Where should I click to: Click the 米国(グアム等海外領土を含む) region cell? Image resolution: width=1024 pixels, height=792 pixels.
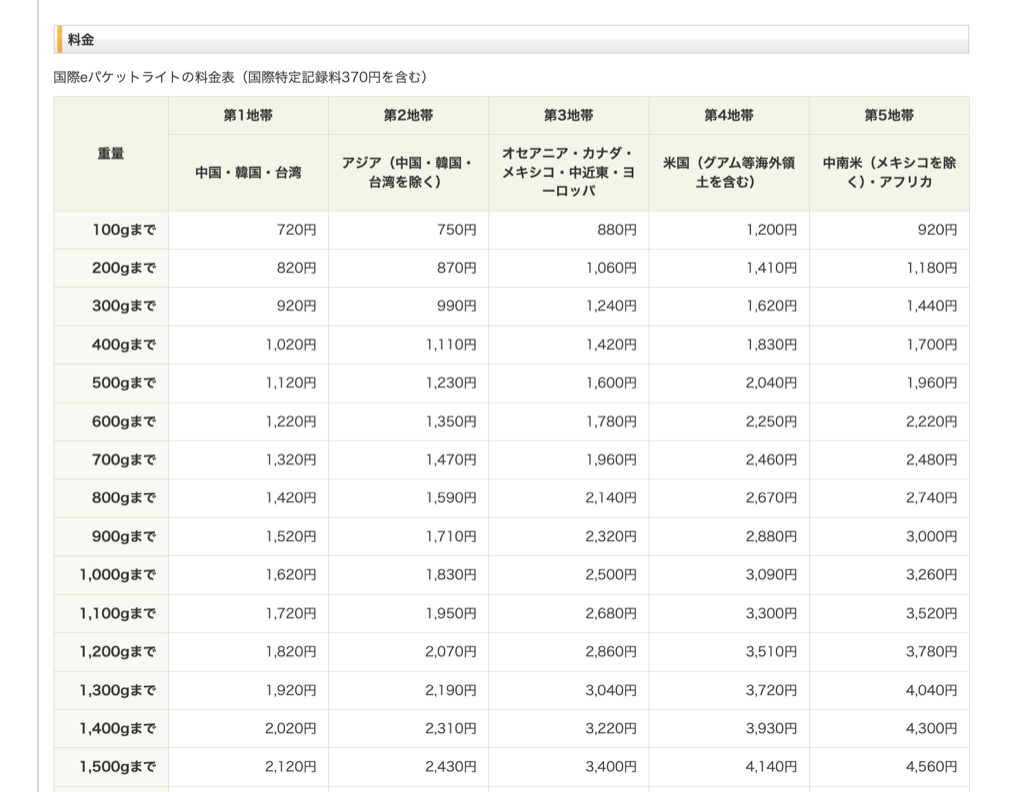[x=728, y=172]
